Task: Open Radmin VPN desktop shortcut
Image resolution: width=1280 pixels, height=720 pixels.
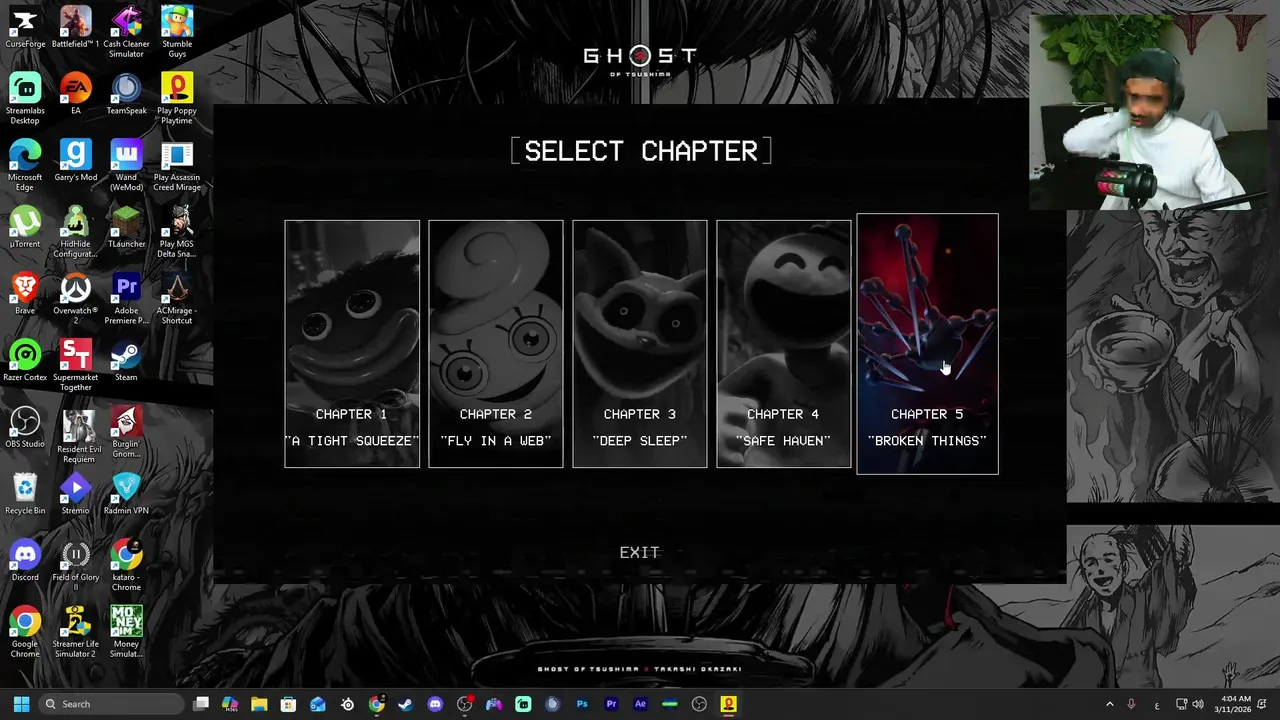Action: point(126,494)
